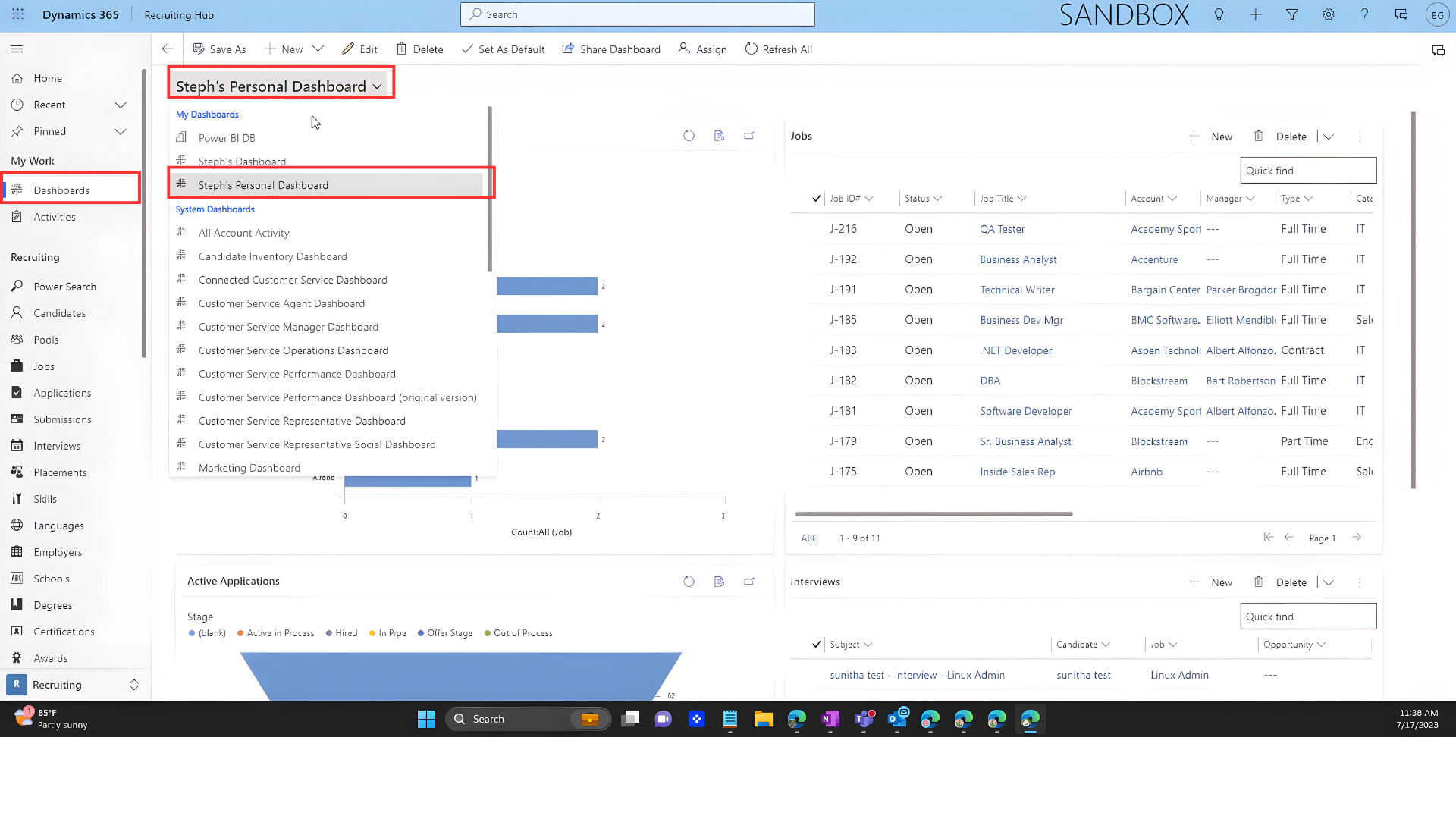
Task: Collapse the site map hamburger menu
Action: click(17, 49)
